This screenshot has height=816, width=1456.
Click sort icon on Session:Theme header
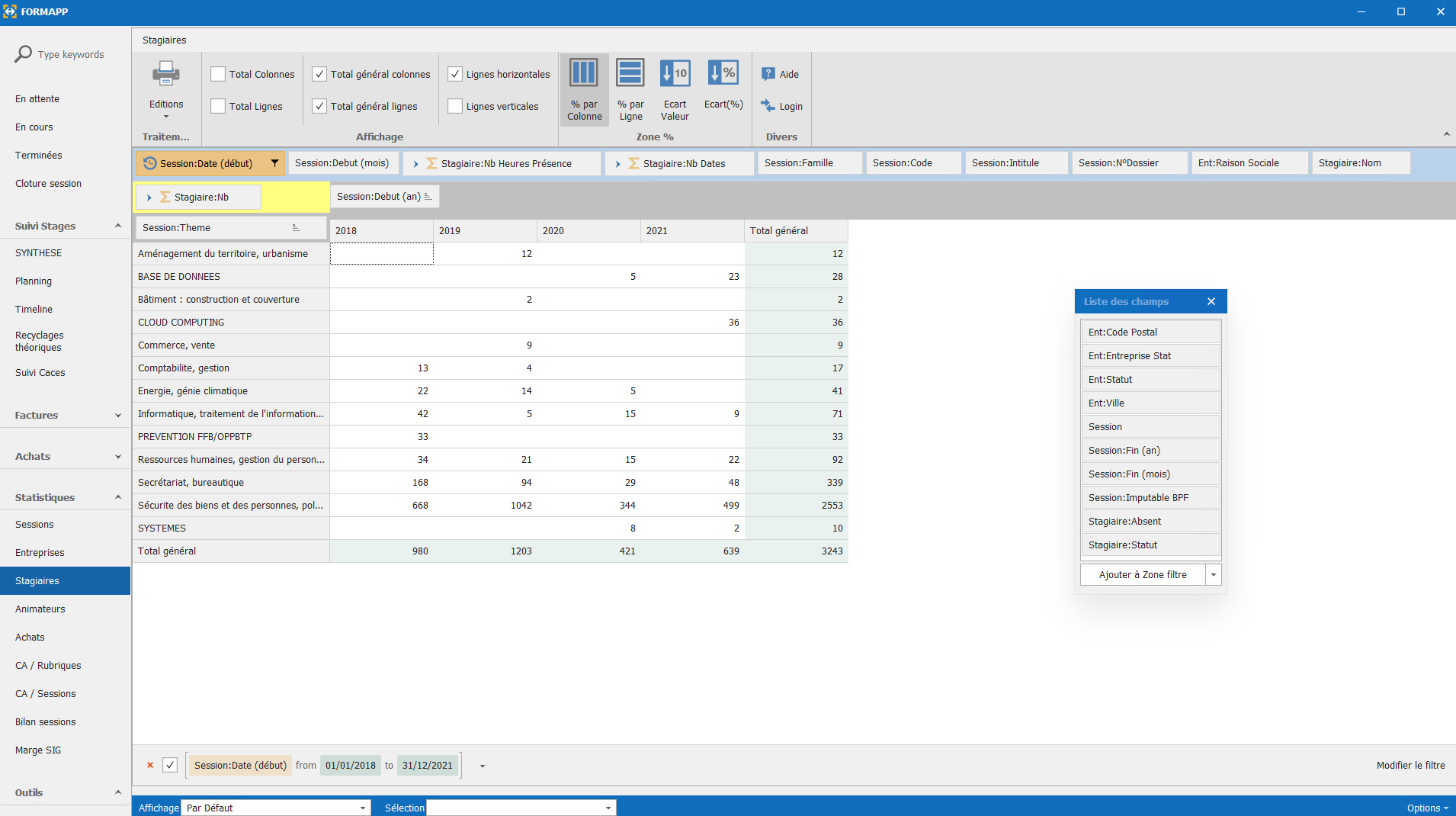pos(297,227)
